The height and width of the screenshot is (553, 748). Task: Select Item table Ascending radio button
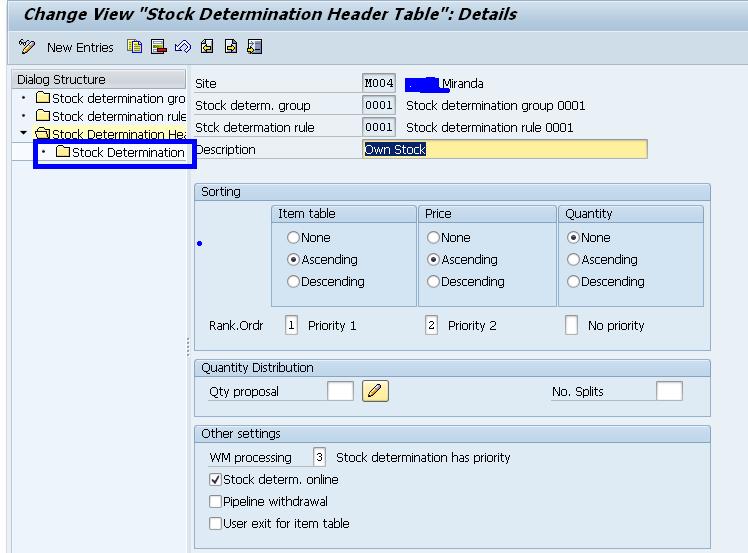293,259
